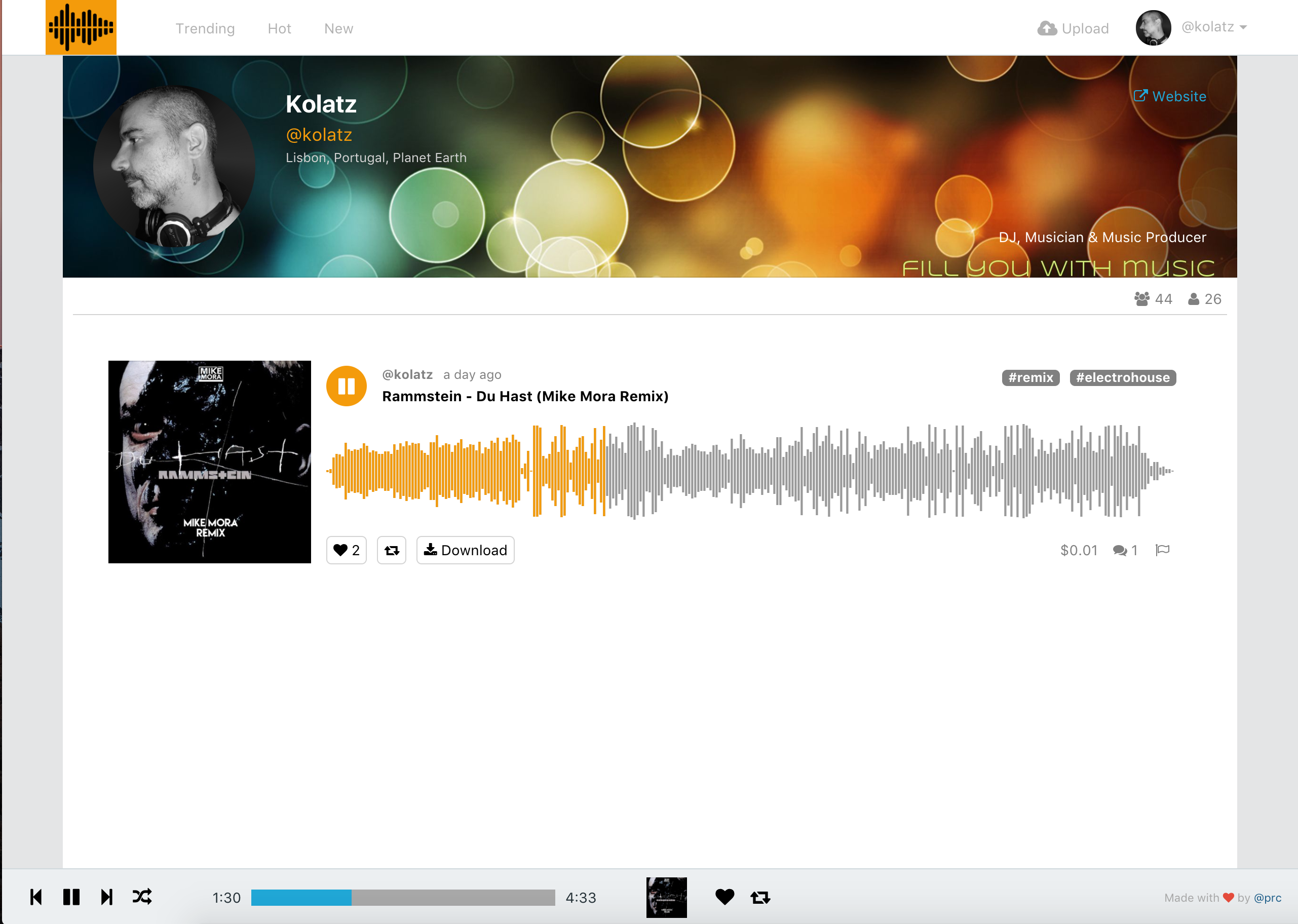This screenshot has width=1298, height=924.
Task: Filter by the #electrohouse tag
Action: [x=1123, y=378]
